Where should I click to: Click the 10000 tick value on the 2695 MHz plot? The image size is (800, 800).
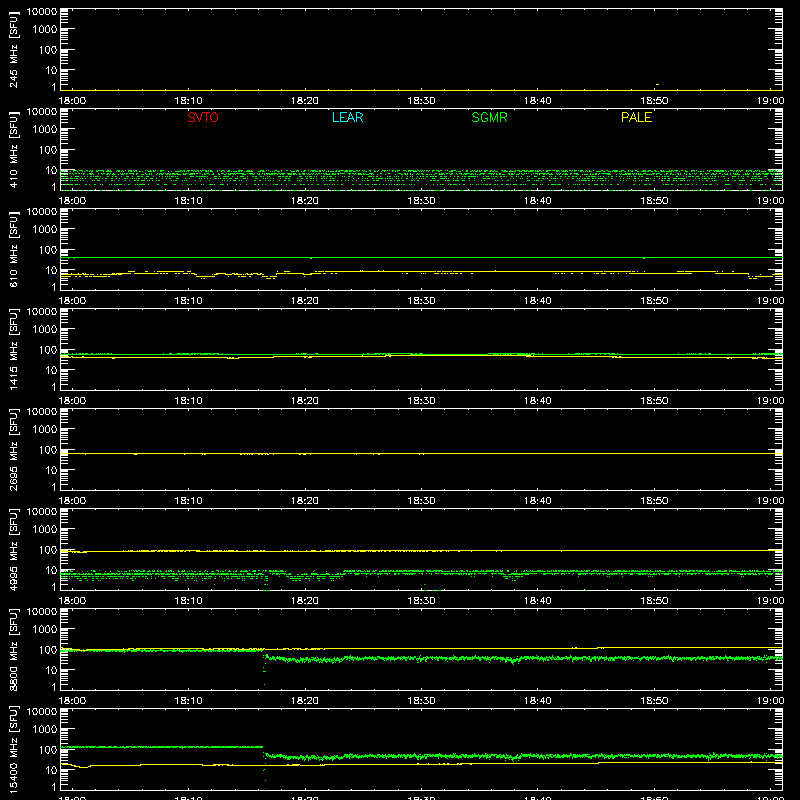point(42,412)
